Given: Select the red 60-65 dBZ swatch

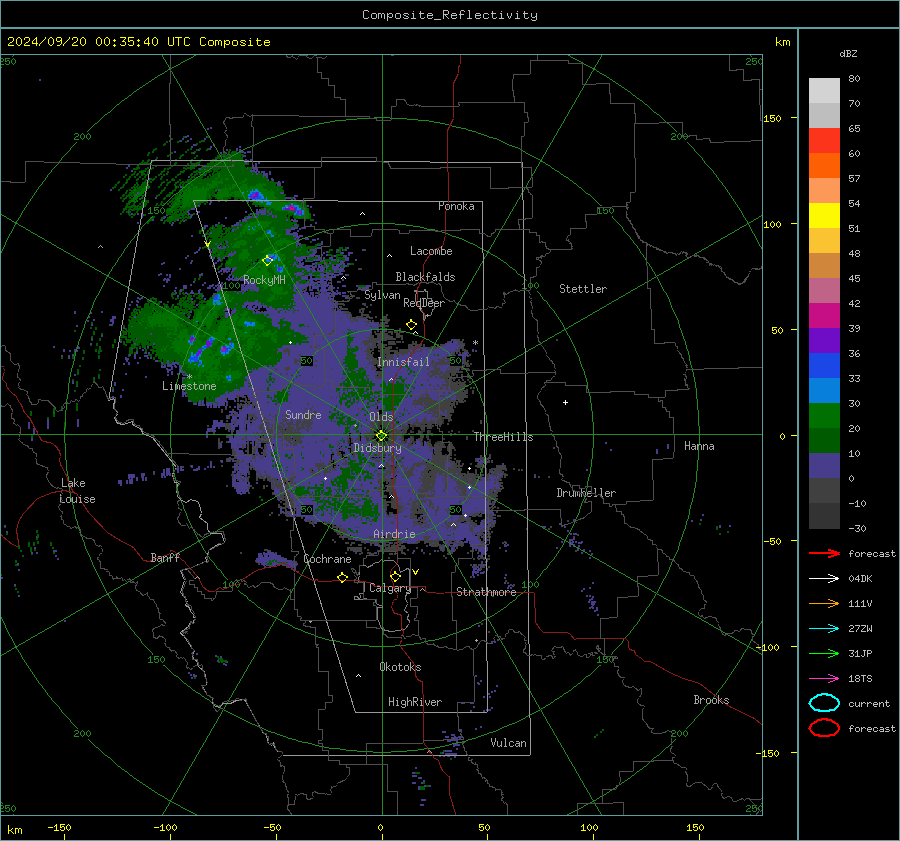Looking at the screenshot, I should tap(824, 141).
